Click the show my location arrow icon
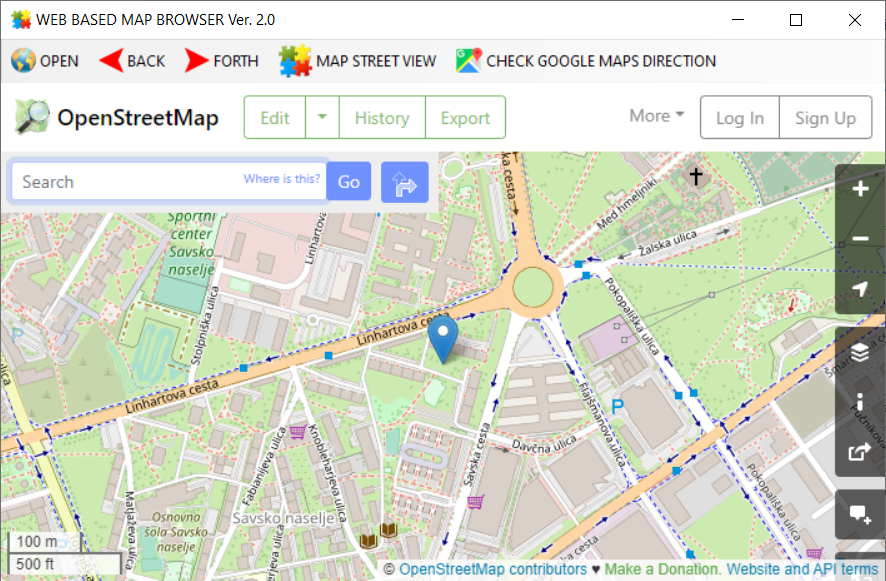This screenshot has height=581, width=886. pos(860,289)
